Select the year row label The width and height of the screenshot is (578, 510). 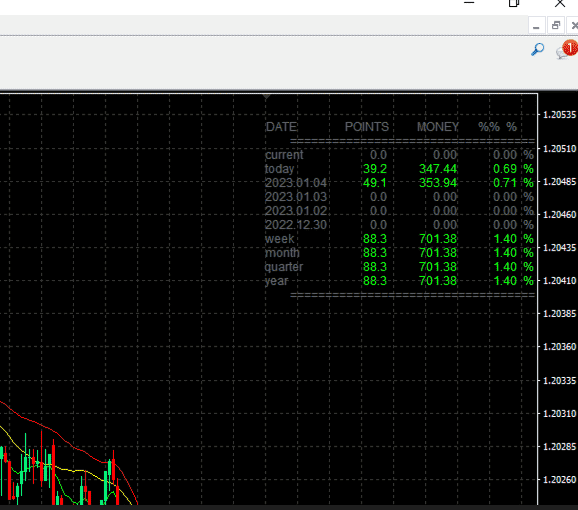[276, 281]
